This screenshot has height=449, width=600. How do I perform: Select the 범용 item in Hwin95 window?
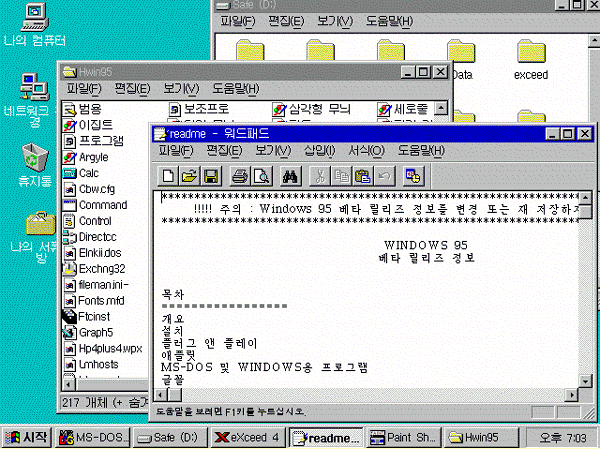82,109
